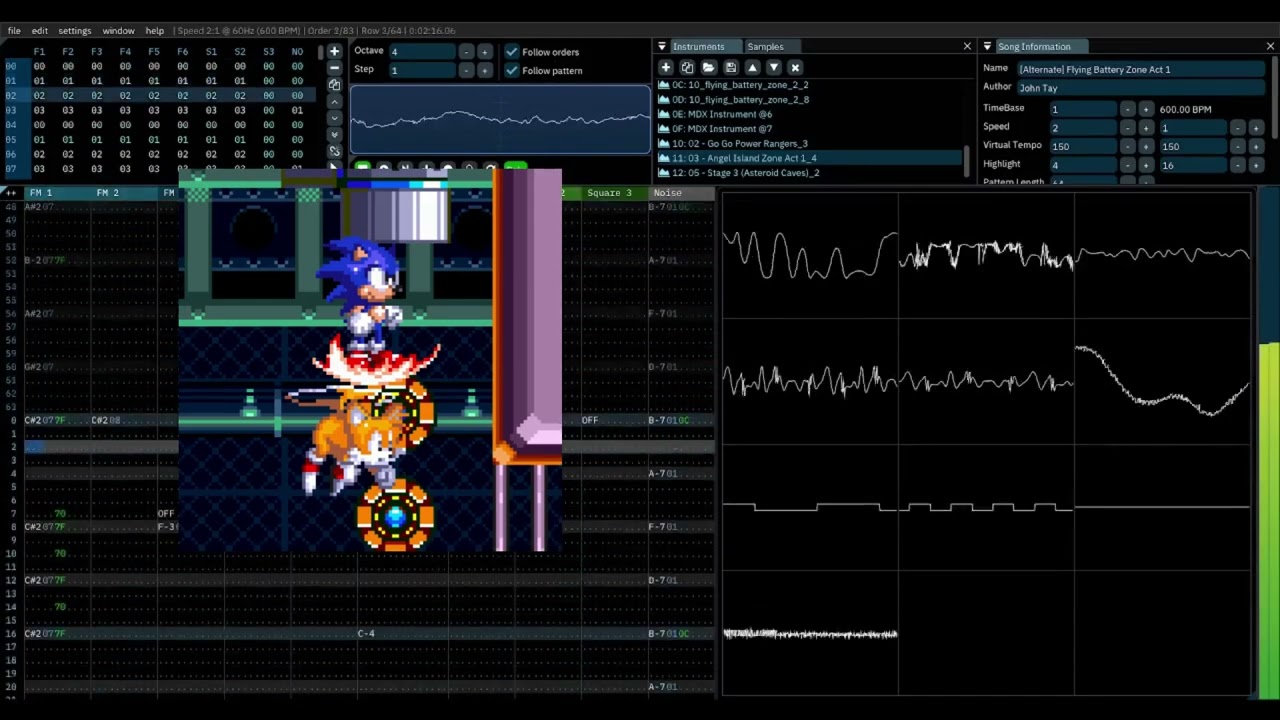Increase the Octave value
Image resolution: width=1280 pixels, height=720 pixels.
[485, 52]
